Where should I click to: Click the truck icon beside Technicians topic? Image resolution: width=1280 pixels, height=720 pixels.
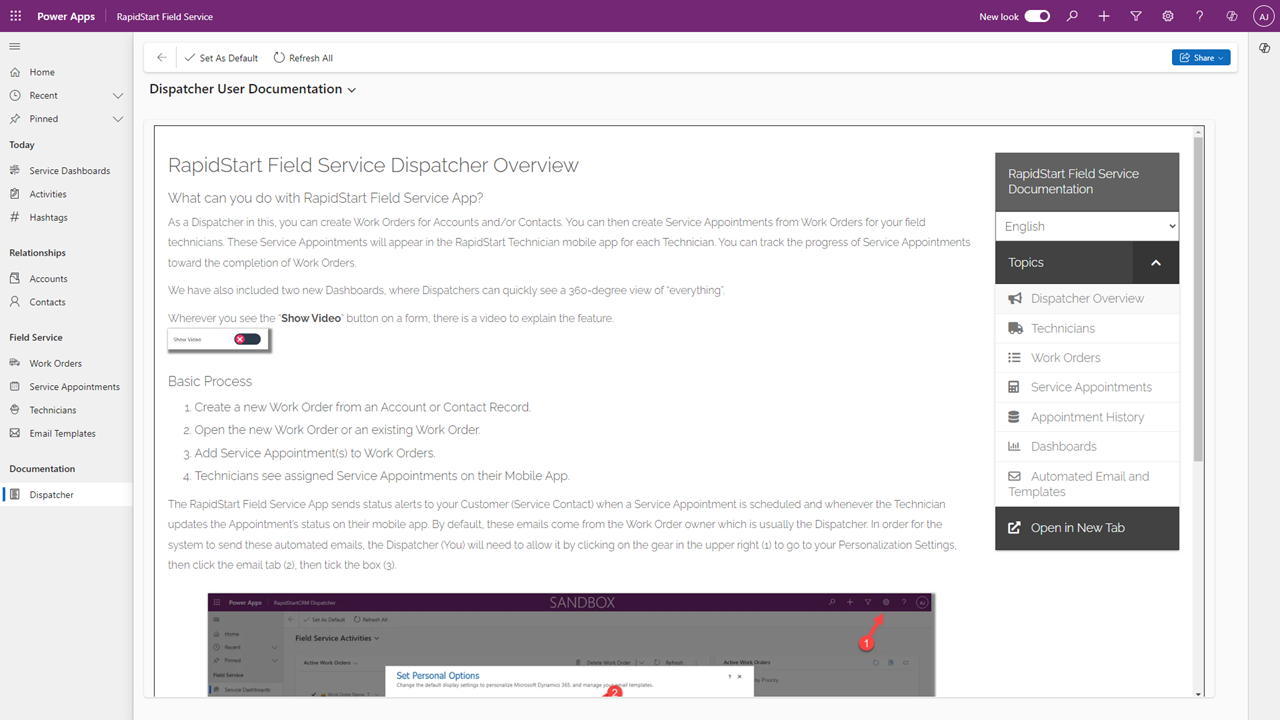pyautogui.click(x=1014, y=328)
